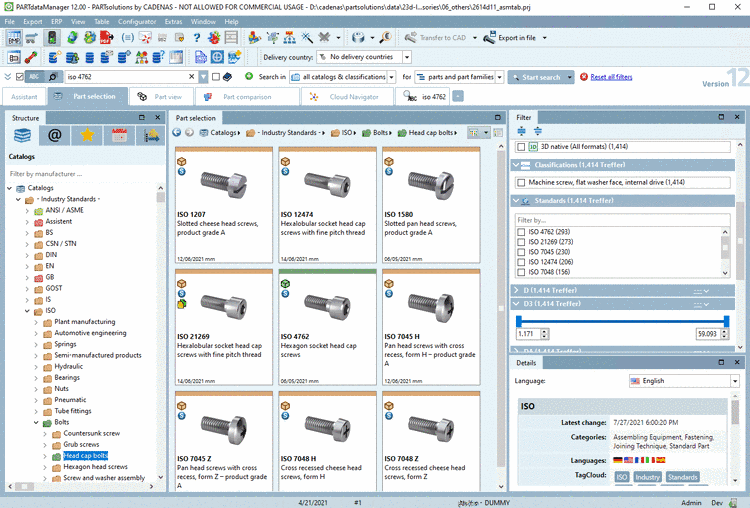Screen dimensions: 750x508
Task: Go back with the blue left arrow
Action: click(x=176, y=133)
